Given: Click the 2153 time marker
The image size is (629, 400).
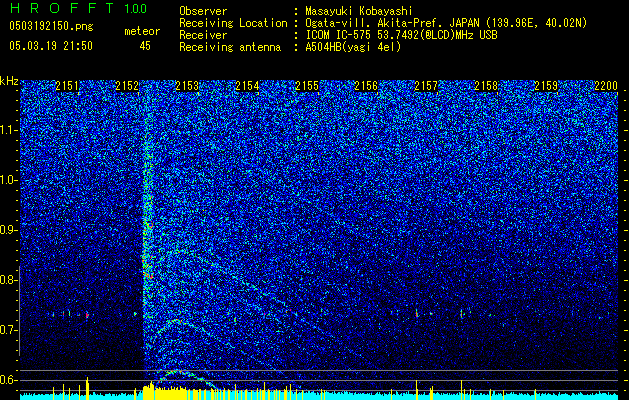Looking at the screenshot, I should tap(187, 86).
